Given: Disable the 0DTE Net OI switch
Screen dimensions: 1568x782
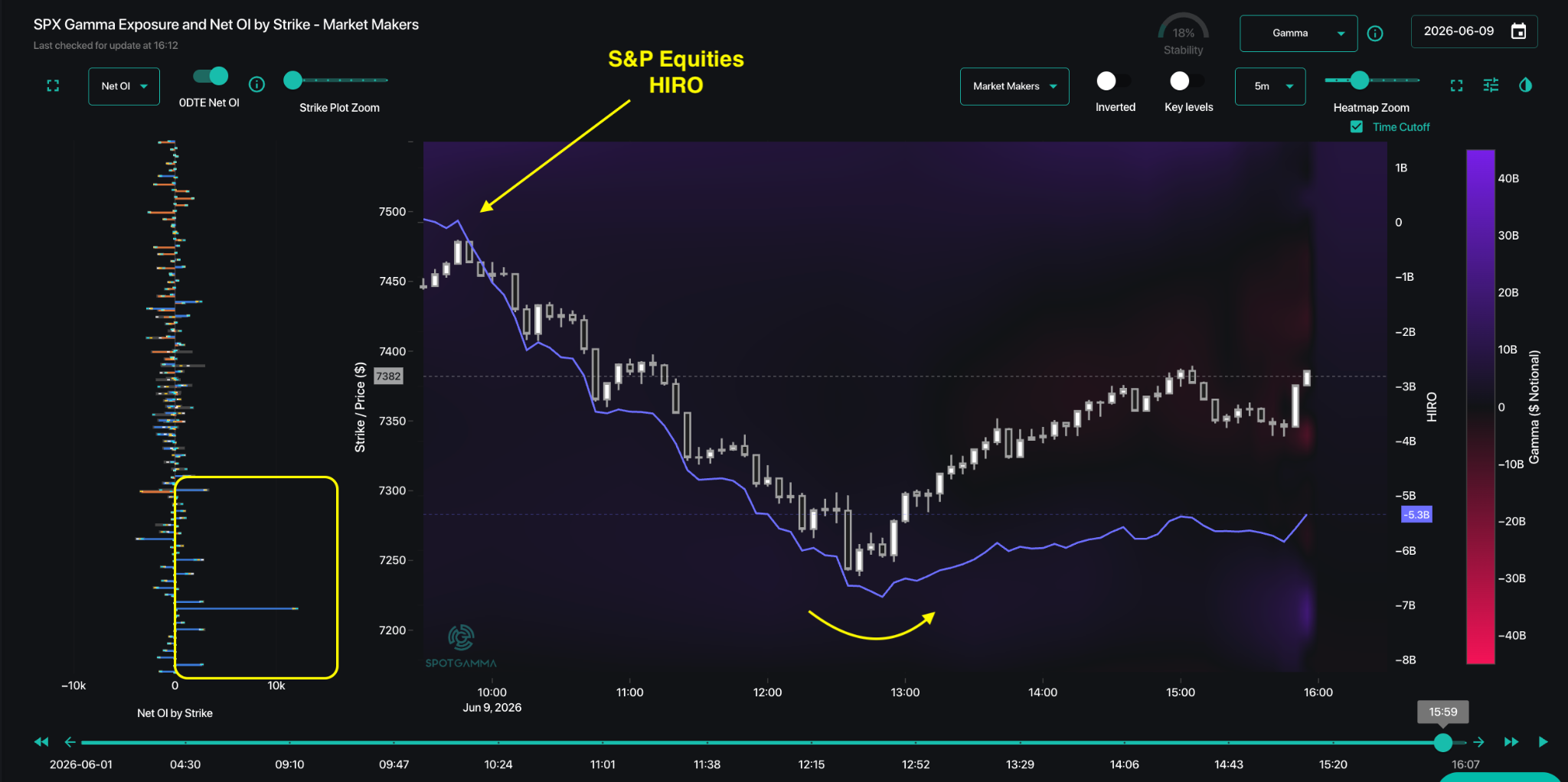Looking at the screenshot, I should [211, 76].
